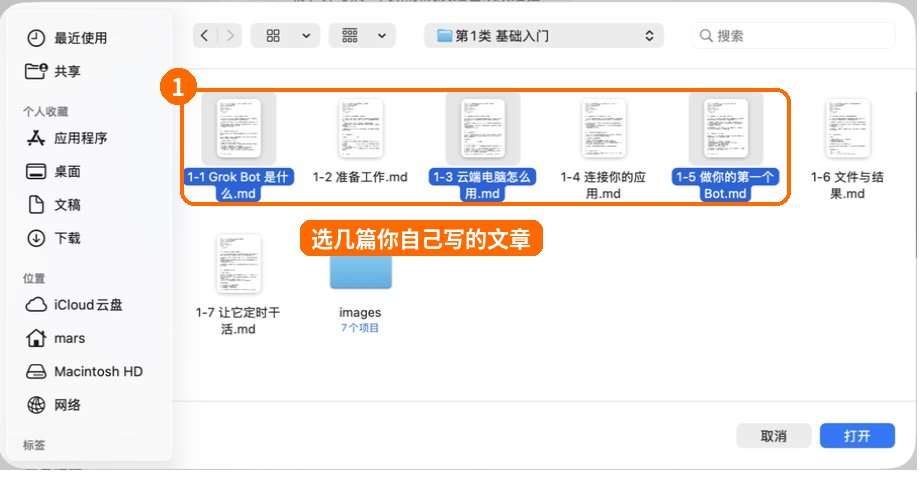The height and width of the screenshot is (480, 919).
Task: Select file thumbnail 1-3 云端电脑怎么用.md
Action: click(x=483, y=128)
